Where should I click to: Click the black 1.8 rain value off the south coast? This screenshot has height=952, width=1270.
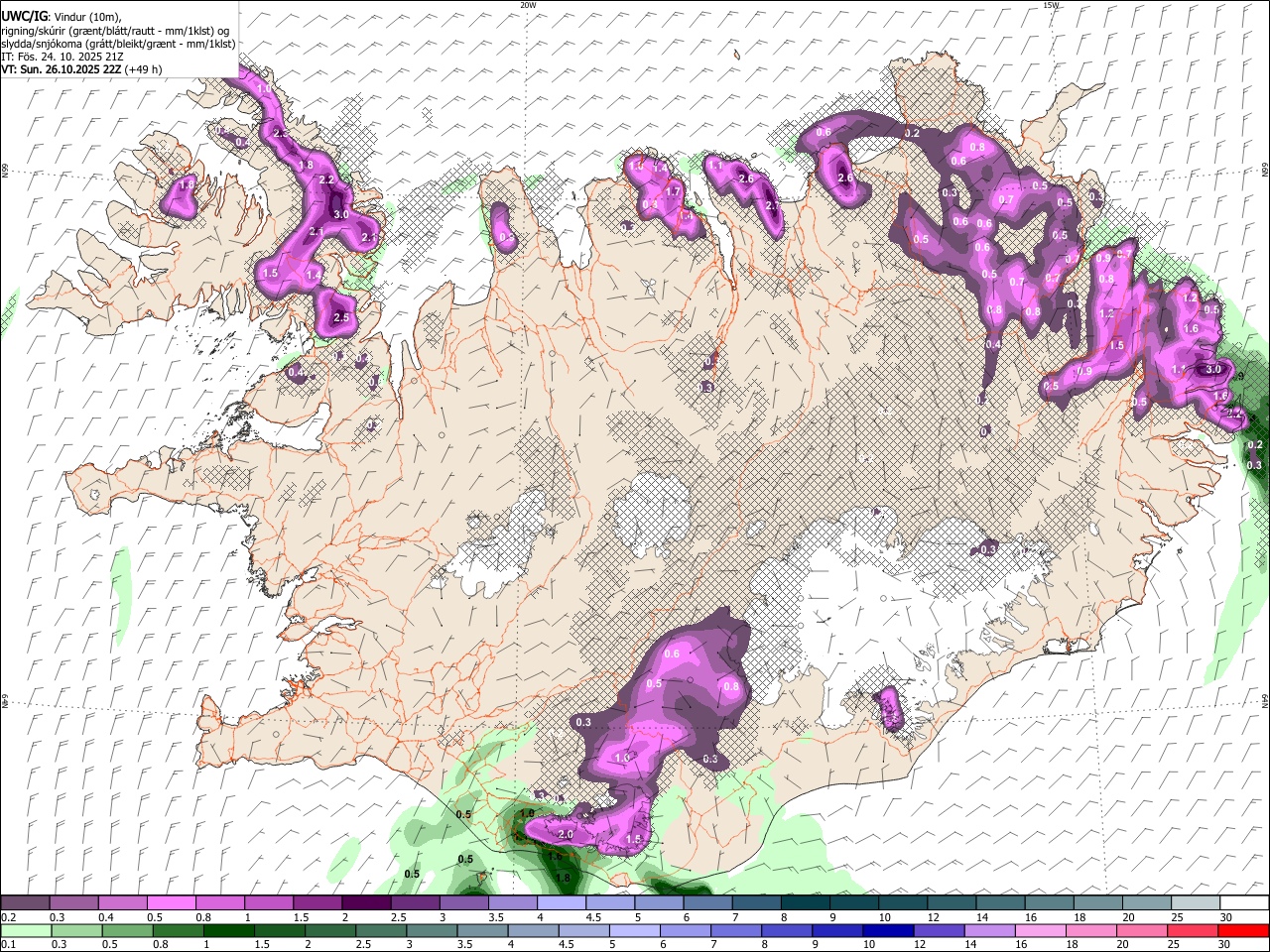[x=563, y=878]
